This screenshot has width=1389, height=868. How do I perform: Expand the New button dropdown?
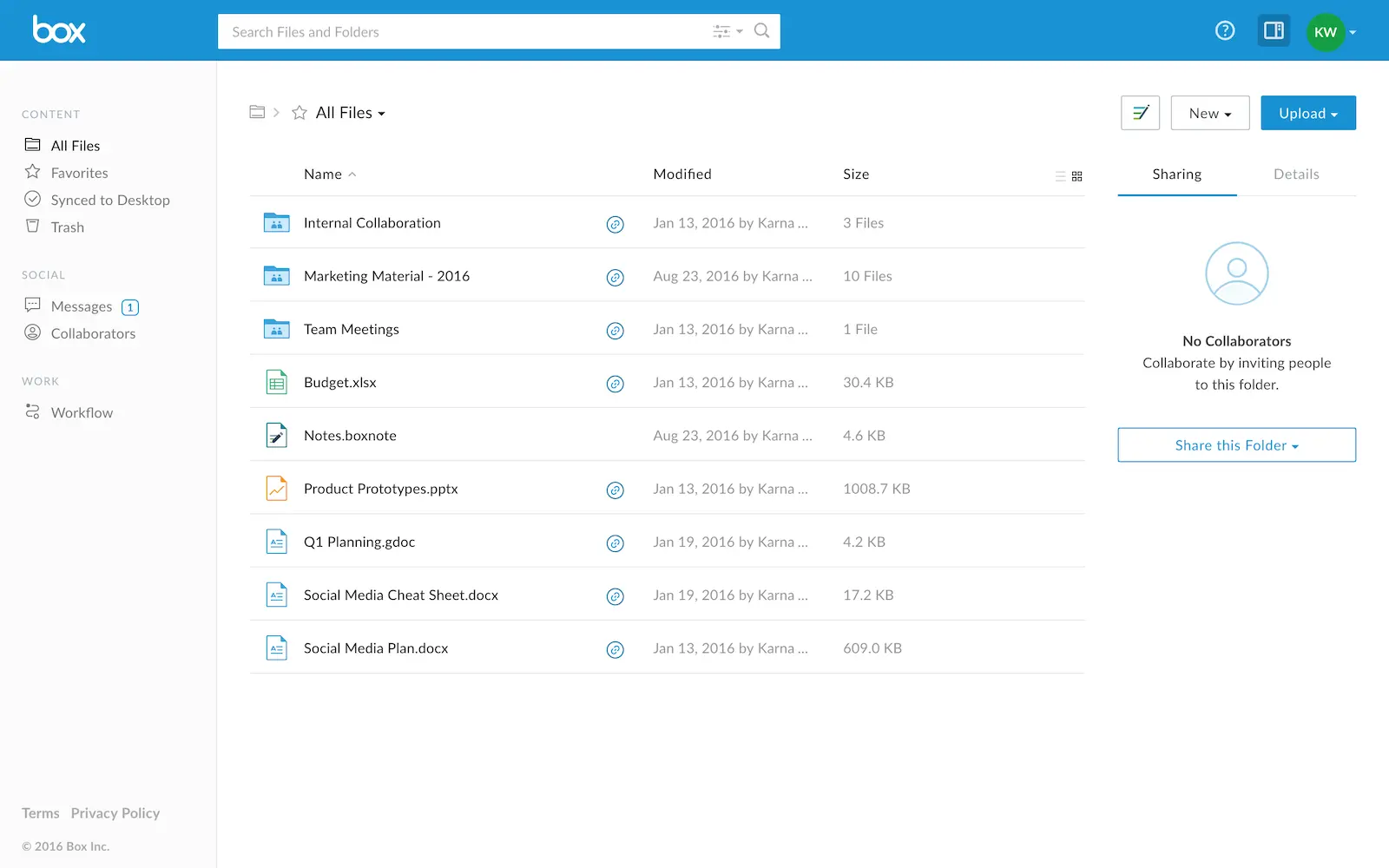pos(1209,113)
